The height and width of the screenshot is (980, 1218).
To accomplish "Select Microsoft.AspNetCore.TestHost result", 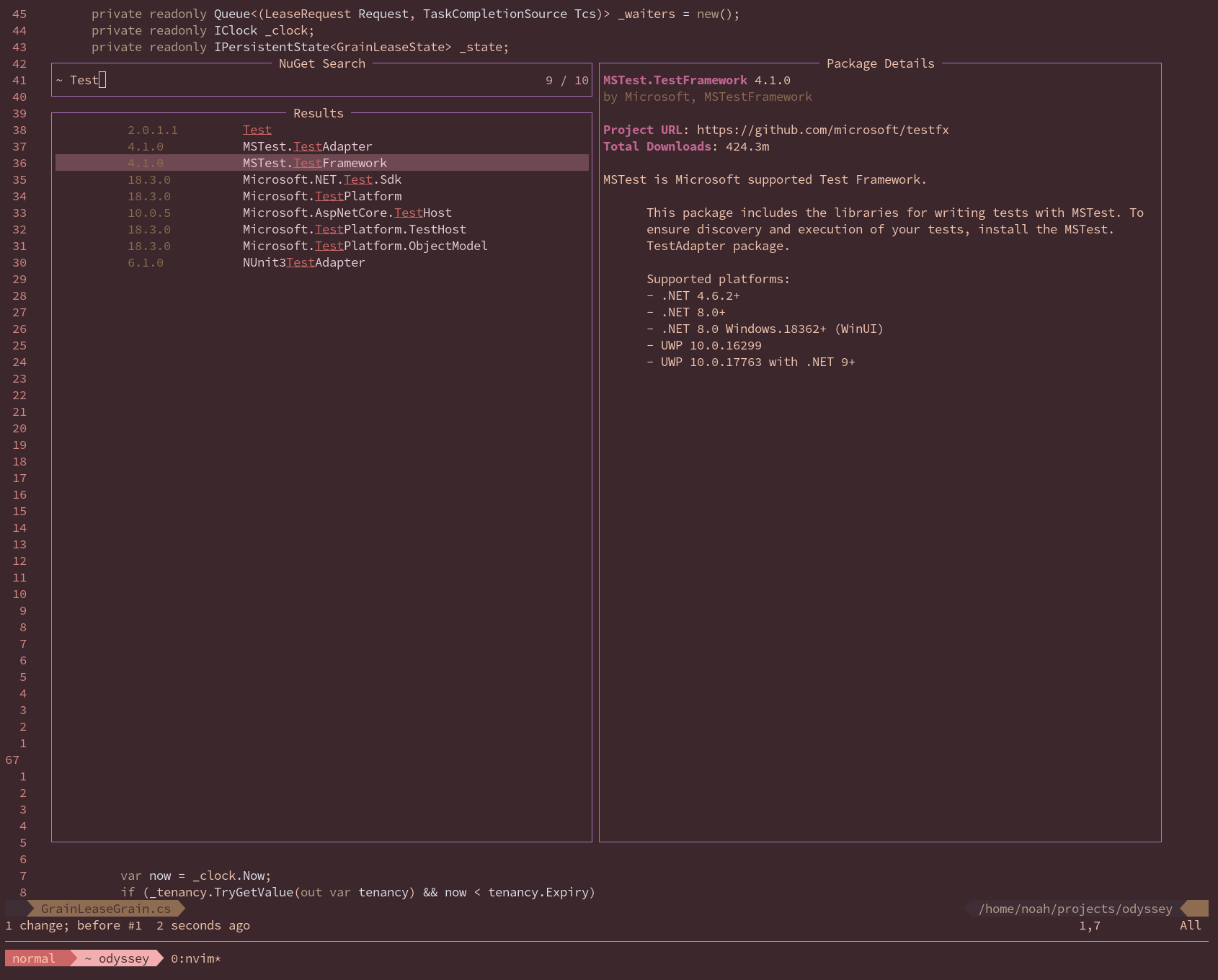I will (x=321, y=213).
